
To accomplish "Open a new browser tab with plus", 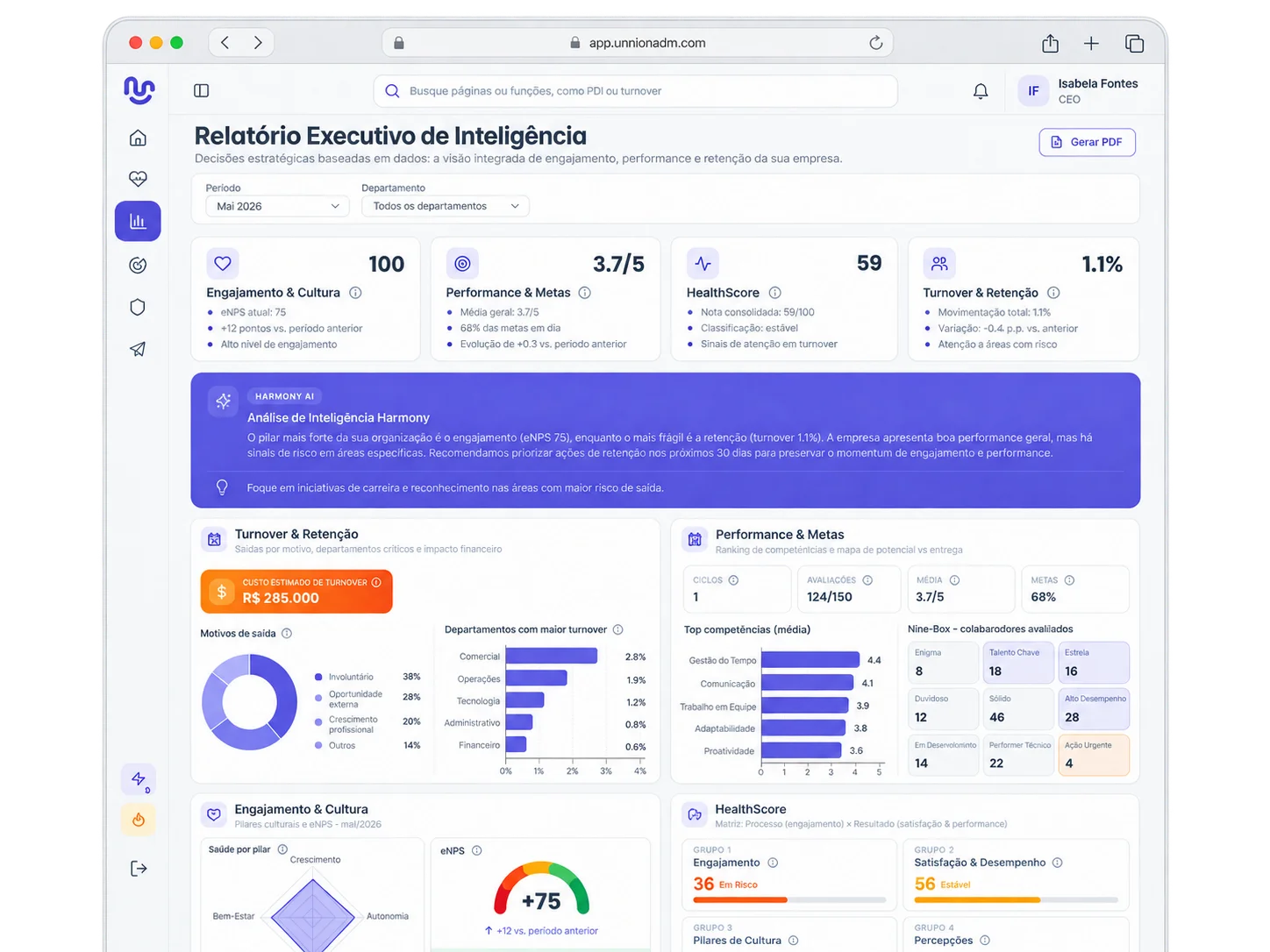I will [x=1091, y=43].
